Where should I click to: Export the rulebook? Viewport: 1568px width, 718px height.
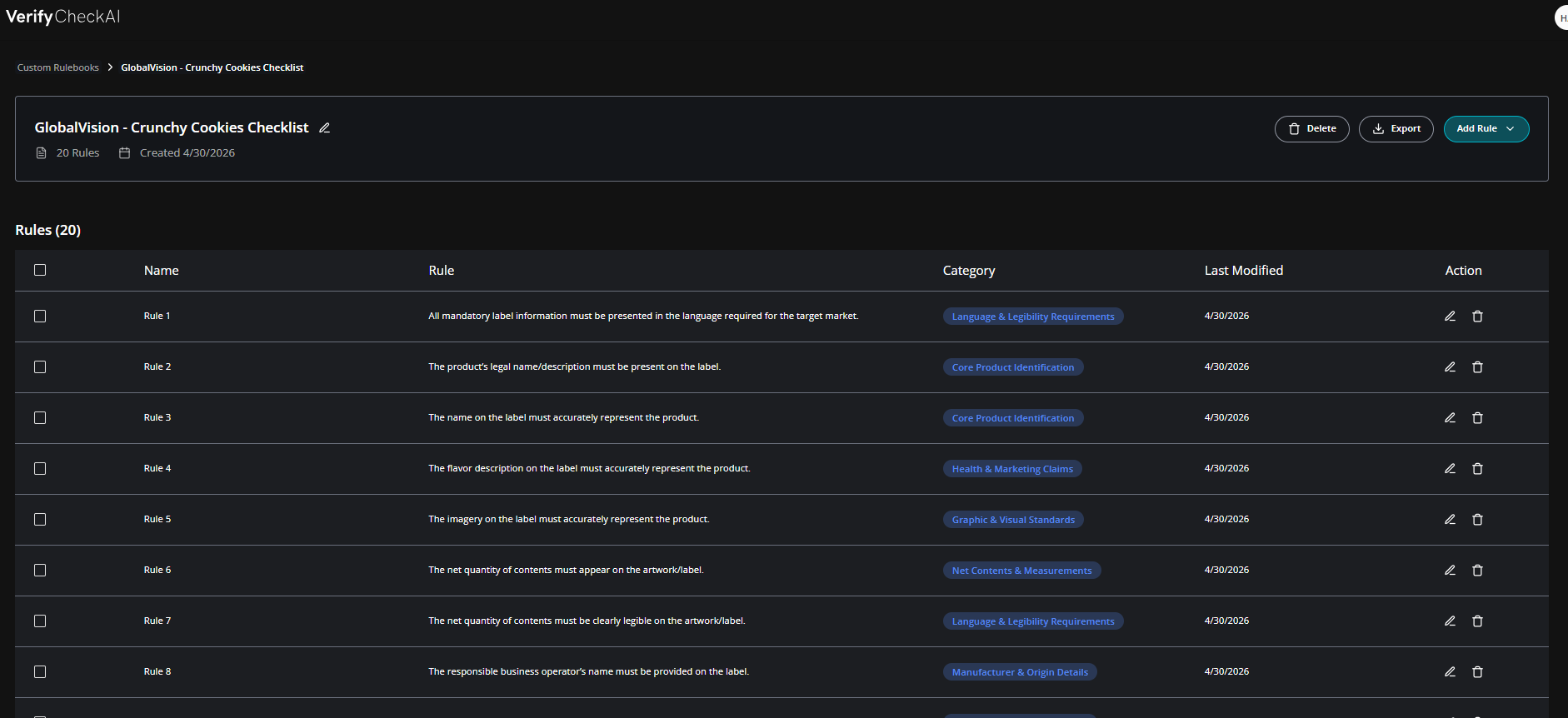click(1396, 129)
